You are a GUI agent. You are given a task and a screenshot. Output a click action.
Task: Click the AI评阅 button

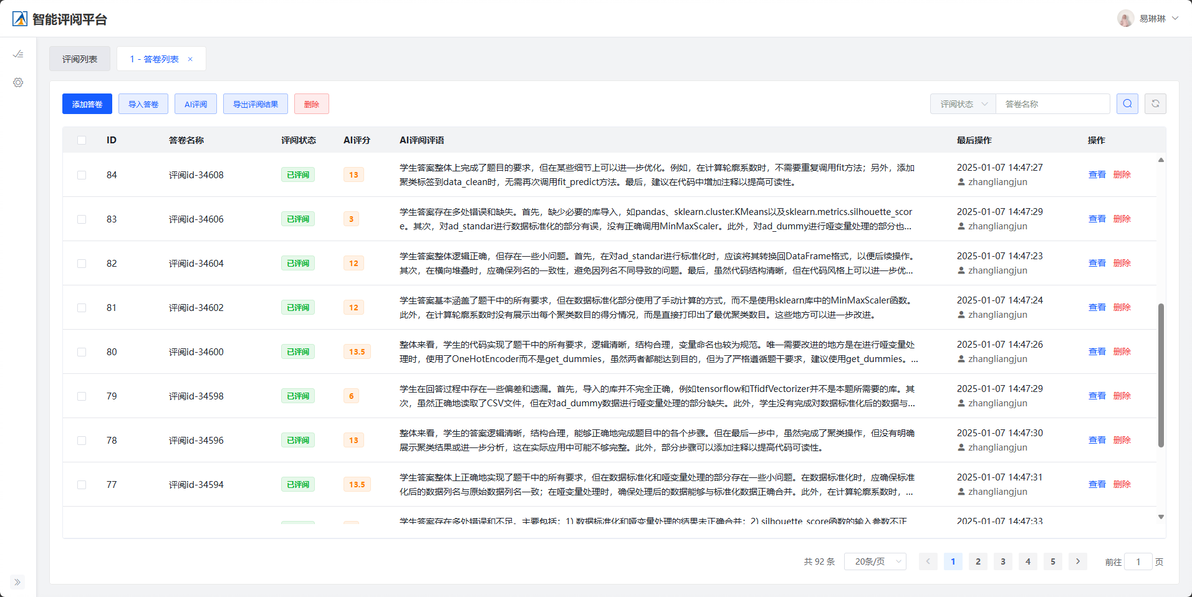tap(195, 104)
